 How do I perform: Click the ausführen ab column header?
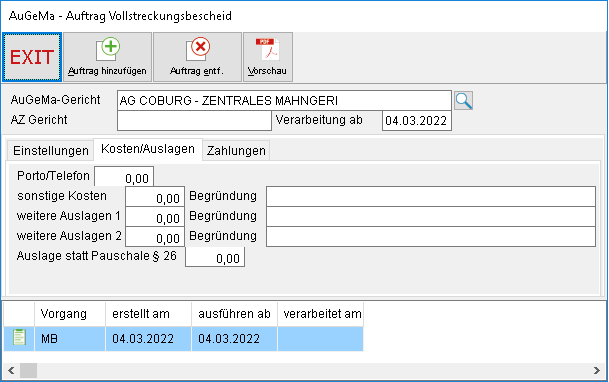[x=234, y=314]
